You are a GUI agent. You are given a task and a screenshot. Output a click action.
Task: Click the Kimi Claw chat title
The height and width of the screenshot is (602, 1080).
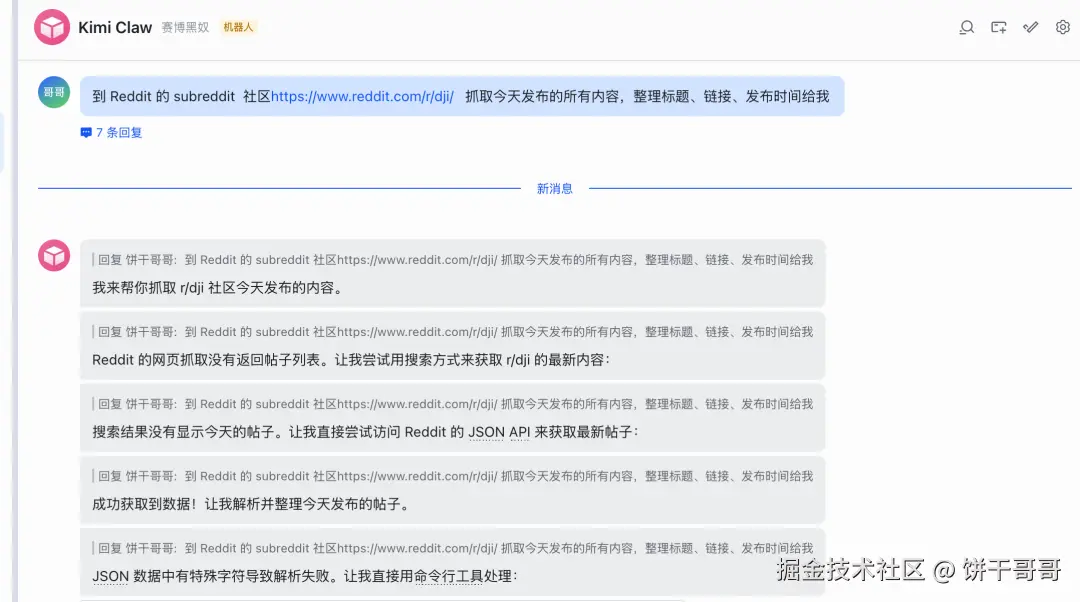115,28
